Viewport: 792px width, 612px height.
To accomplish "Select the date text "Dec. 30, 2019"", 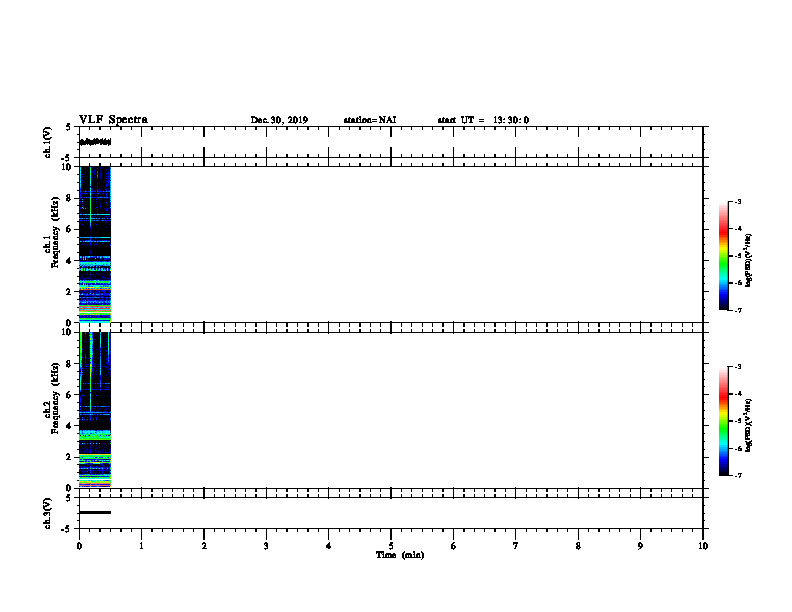I will coord(279,120).
